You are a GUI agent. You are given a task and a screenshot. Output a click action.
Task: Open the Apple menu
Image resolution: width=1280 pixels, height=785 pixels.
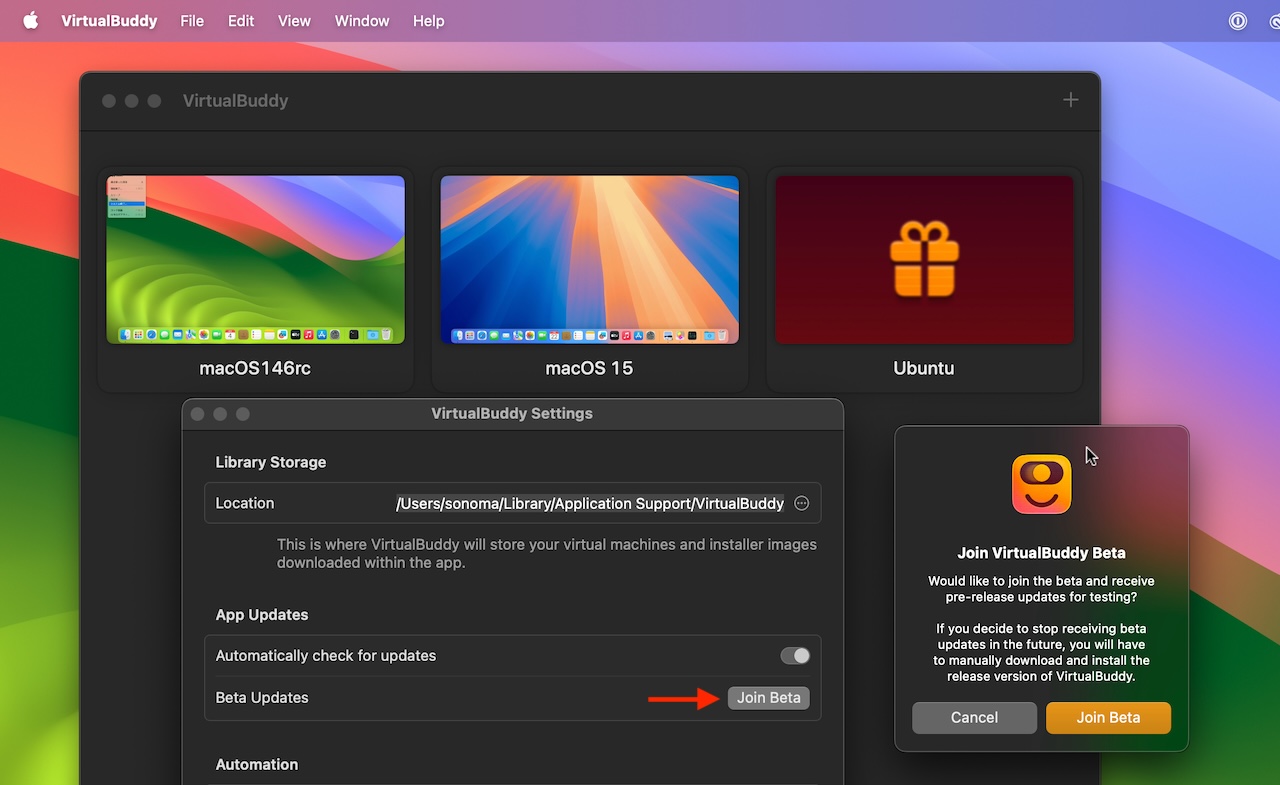point(31,21)
